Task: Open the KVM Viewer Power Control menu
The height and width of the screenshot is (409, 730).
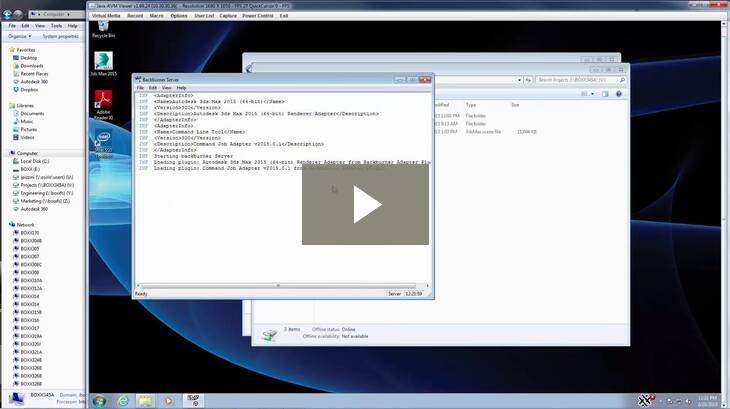Action: (258, 16)
